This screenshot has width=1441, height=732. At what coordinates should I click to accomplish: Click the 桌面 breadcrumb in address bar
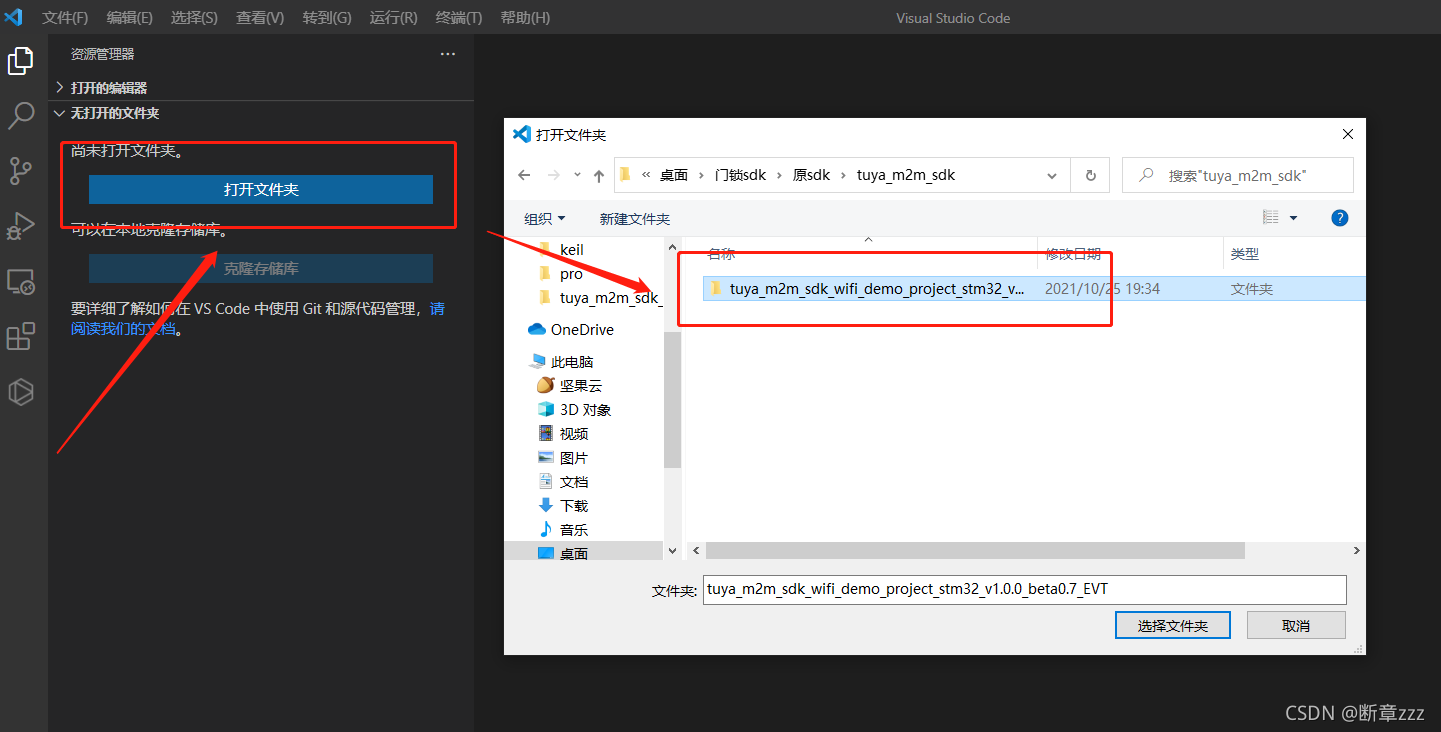point(674,175)
